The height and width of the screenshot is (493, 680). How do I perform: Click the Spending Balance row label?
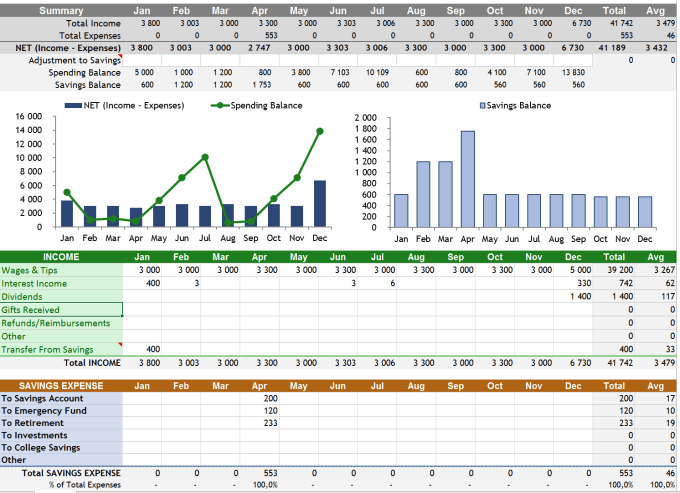click(85, 72)
